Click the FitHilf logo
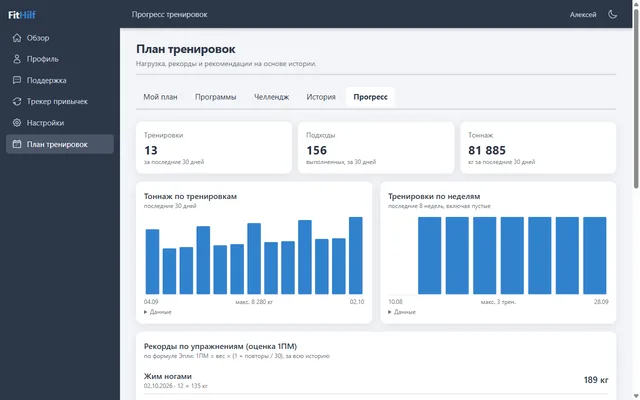Screen dimensions: 640x400 (x=22, y=15)
